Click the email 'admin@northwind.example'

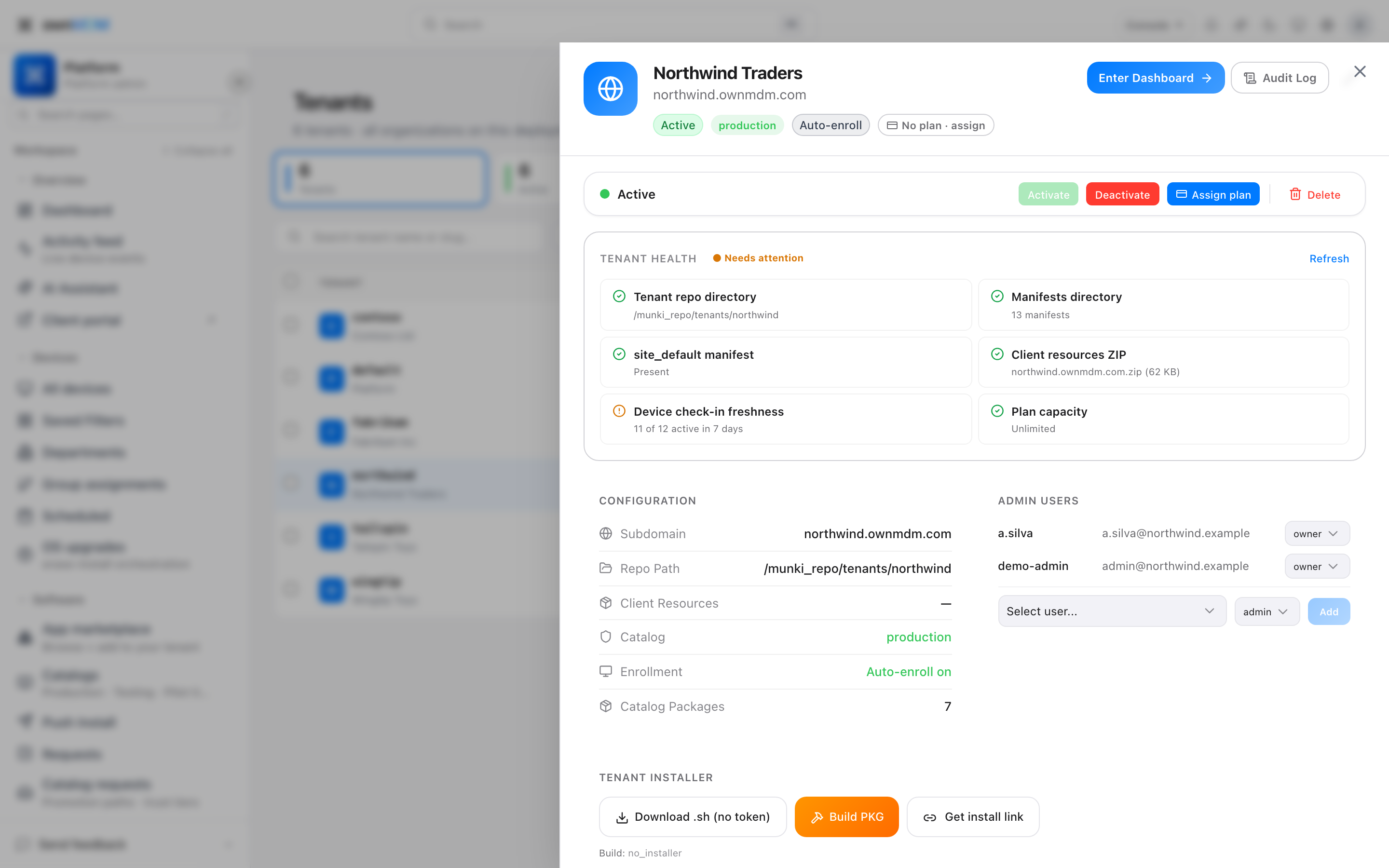pos(1175,566)
